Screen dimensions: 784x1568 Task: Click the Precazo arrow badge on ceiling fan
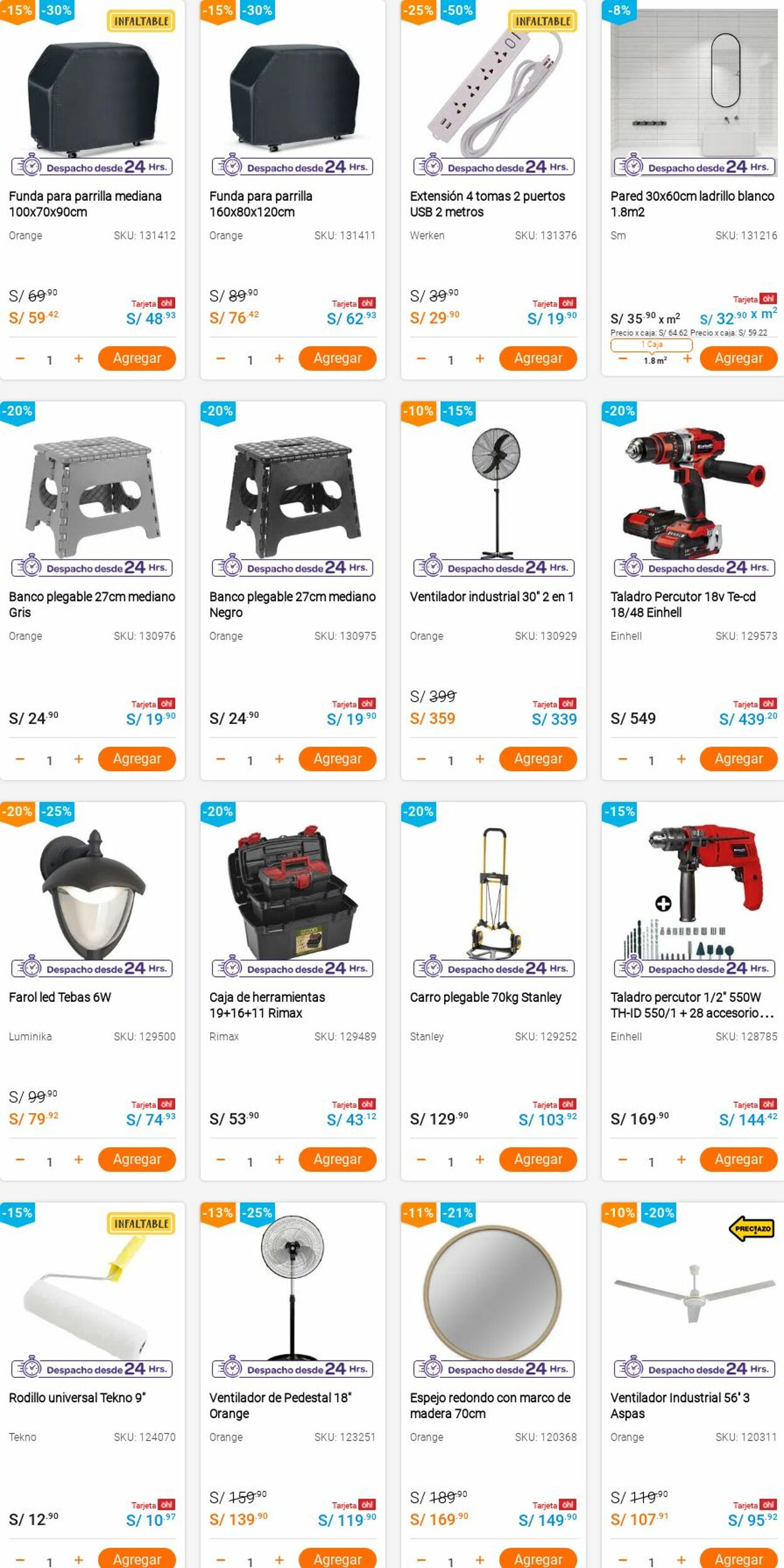coord(753,1229)
